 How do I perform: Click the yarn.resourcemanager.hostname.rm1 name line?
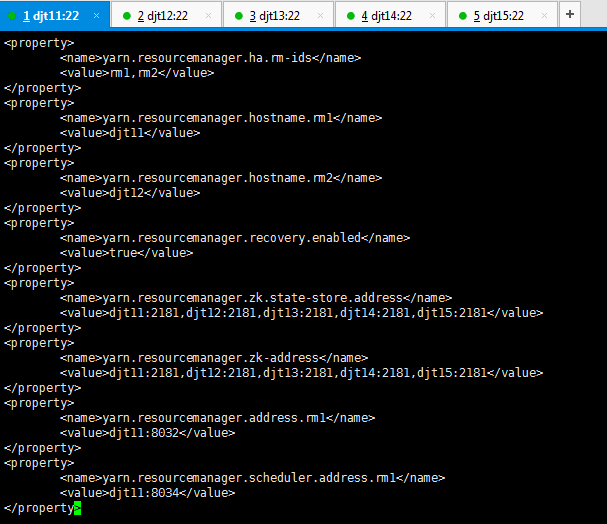point(221,118)
